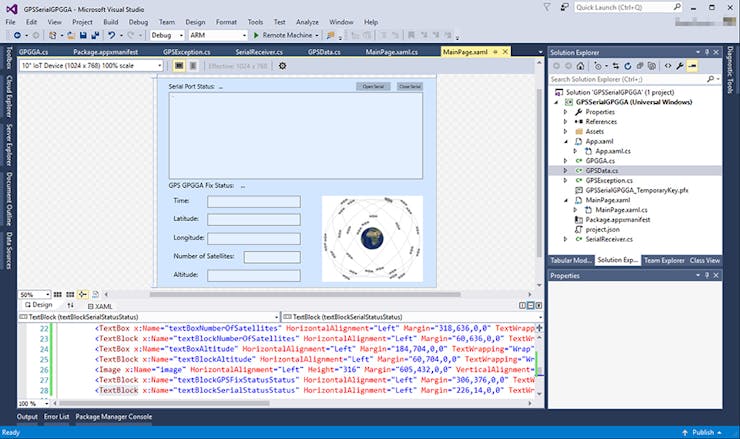740x439 pixels.
Task: Click the notifications flag icon in title bar
Action: click(x=547, y=8)
